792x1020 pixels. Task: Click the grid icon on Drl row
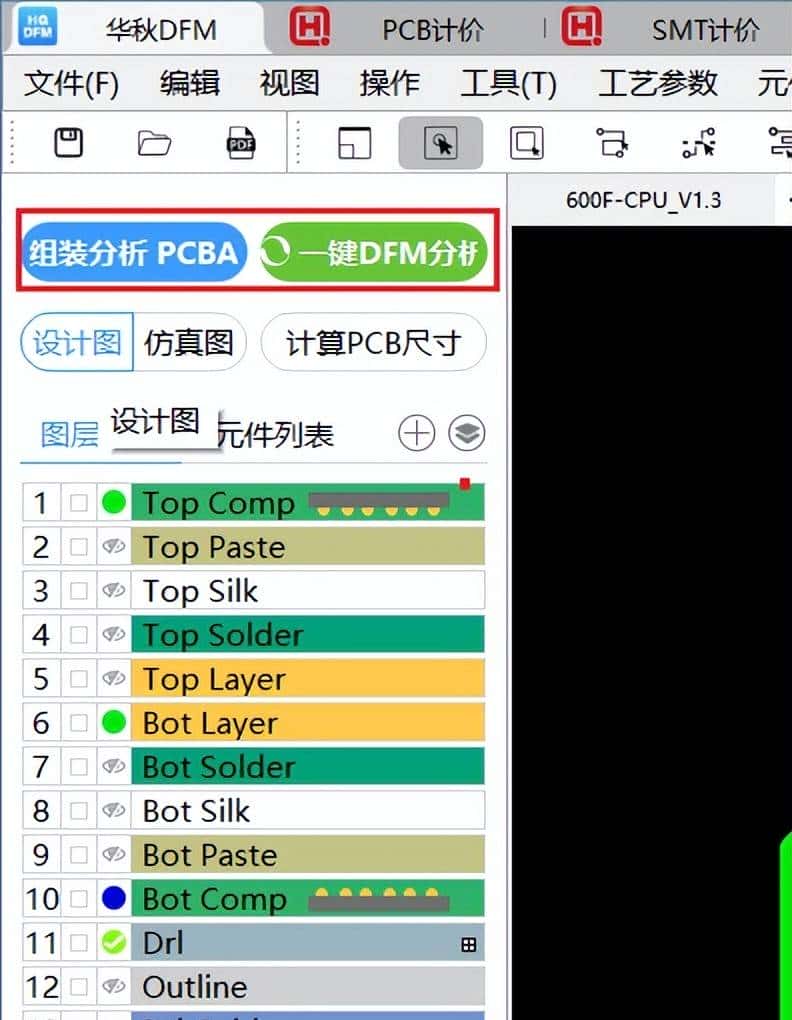tap(468, 945)
